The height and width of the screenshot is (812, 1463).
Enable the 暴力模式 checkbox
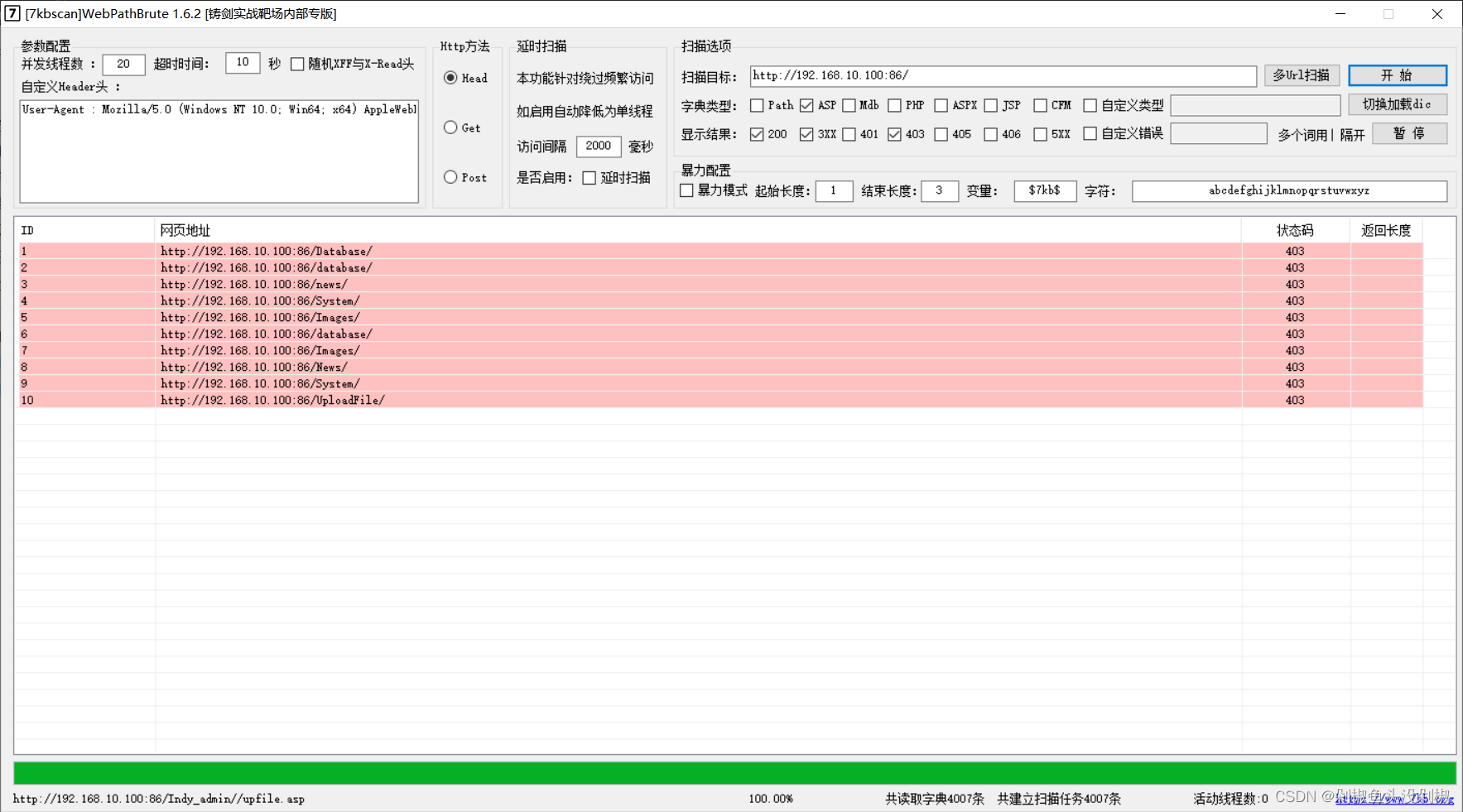pyautogui.click(x=686, y=190)
